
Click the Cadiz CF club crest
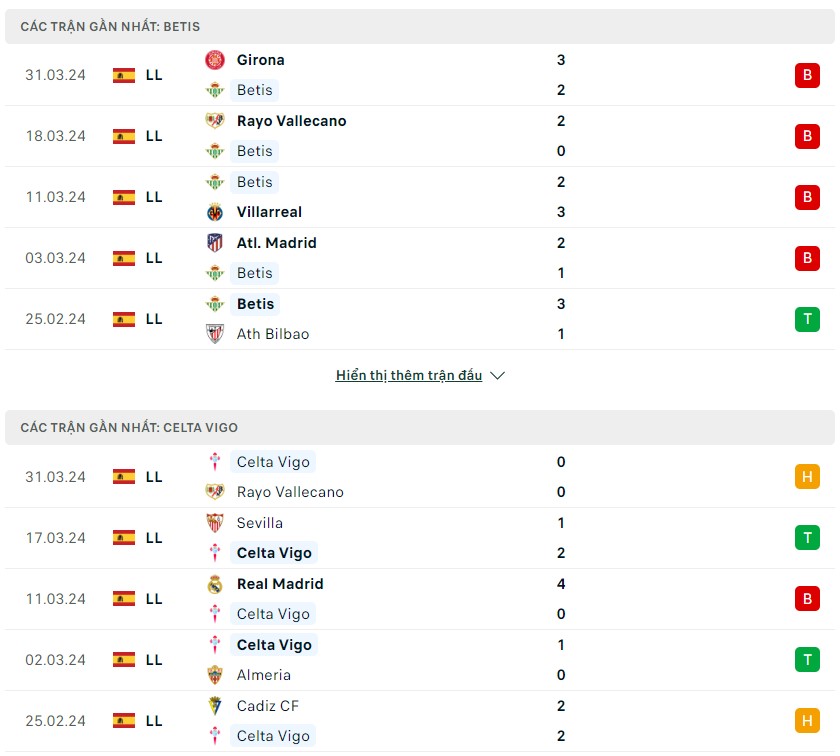(215, 706)
